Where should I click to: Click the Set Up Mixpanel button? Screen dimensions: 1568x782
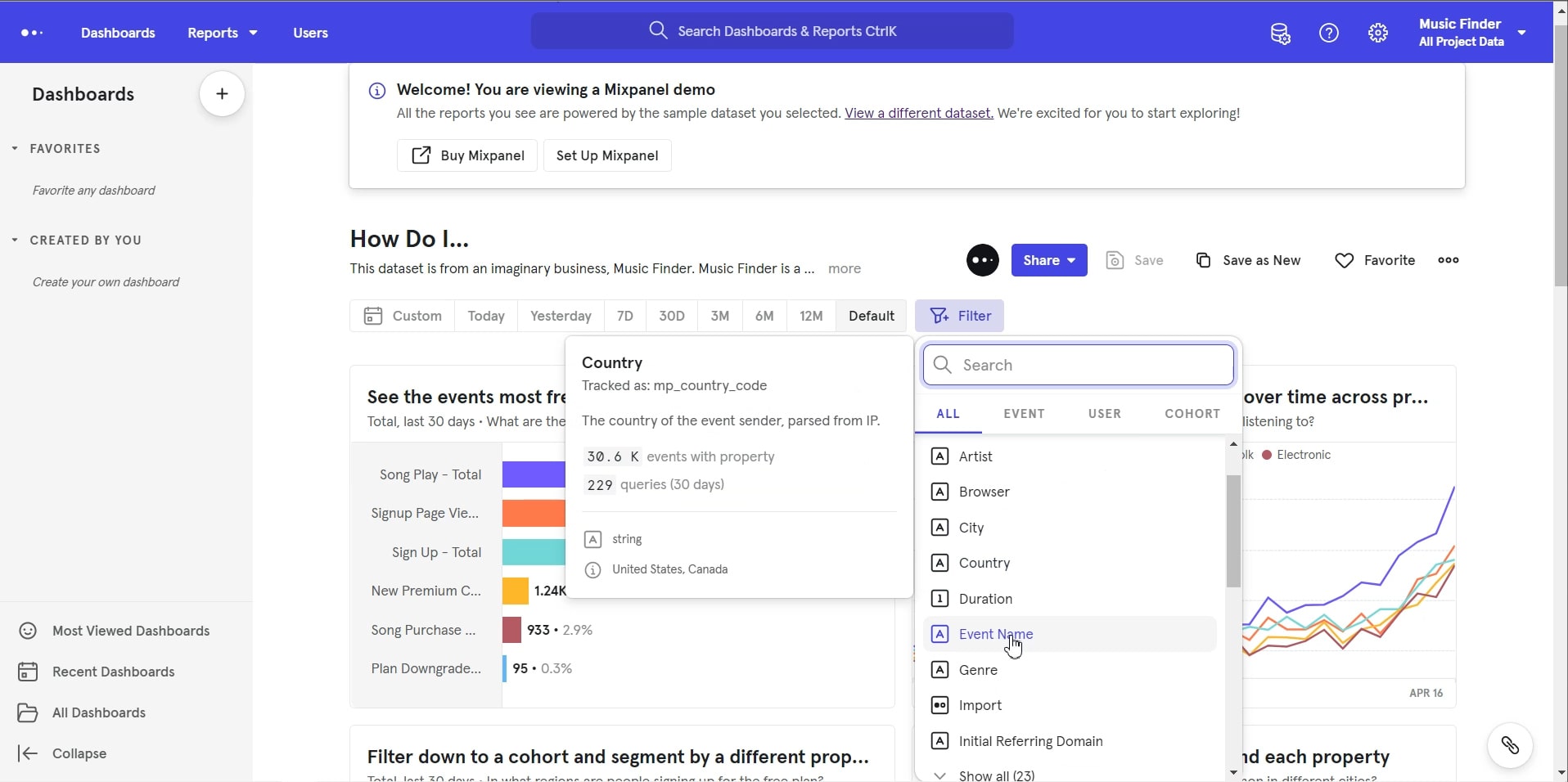tap(606, 155)
